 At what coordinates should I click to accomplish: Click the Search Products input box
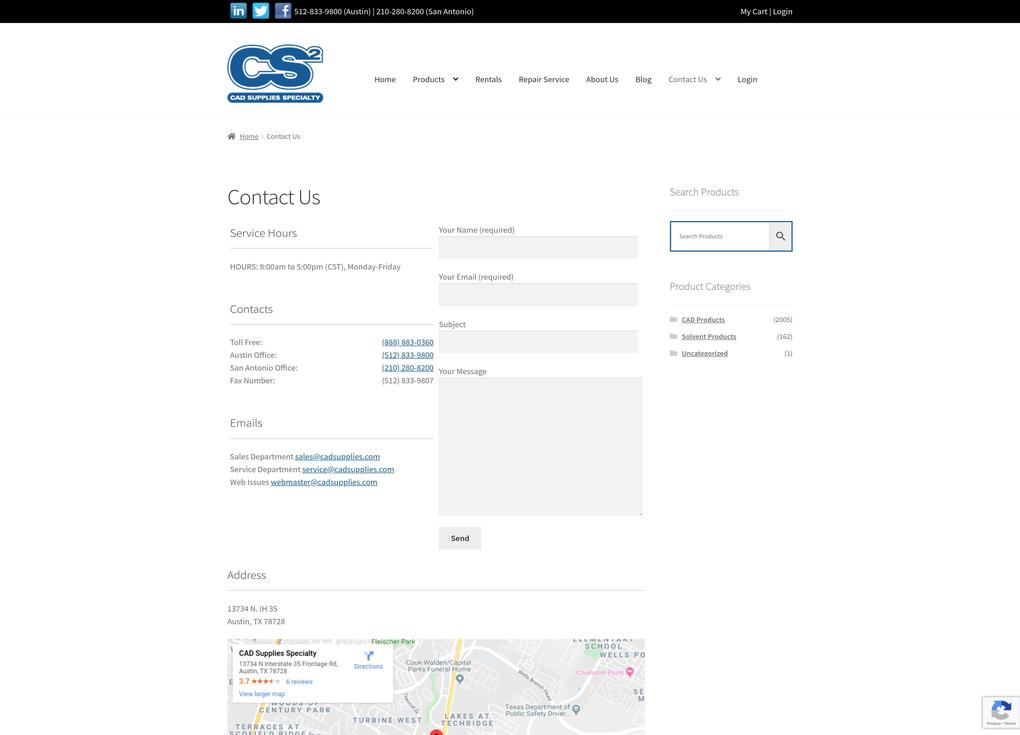click(x=720, y=236)
